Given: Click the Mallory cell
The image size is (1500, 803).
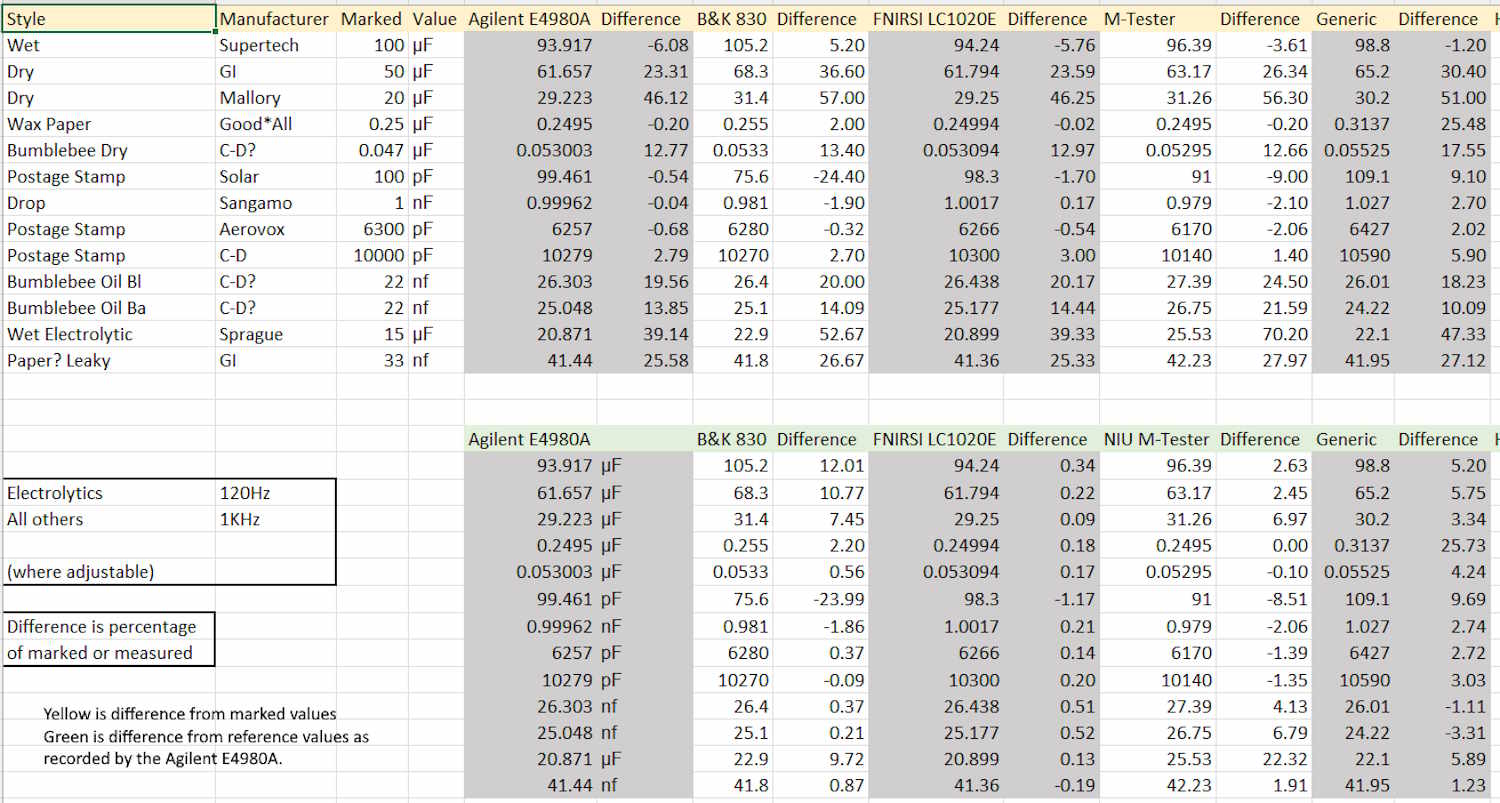Looking at the screenshot, I should pyautogui.click(x=250, y=98).
